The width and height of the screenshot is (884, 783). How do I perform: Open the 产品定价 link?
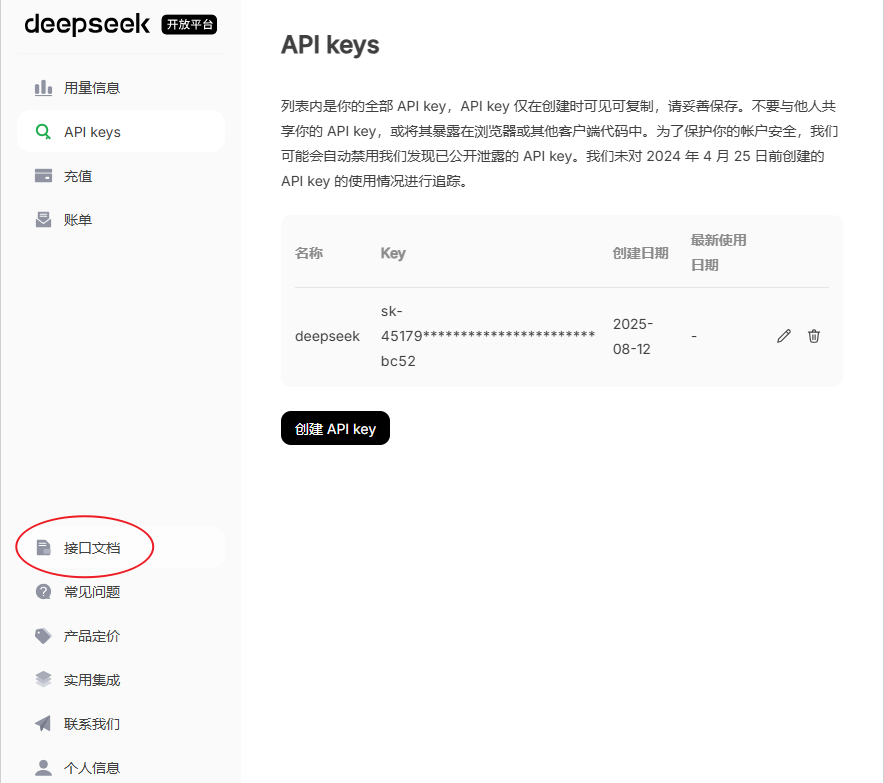pos(121,636)
